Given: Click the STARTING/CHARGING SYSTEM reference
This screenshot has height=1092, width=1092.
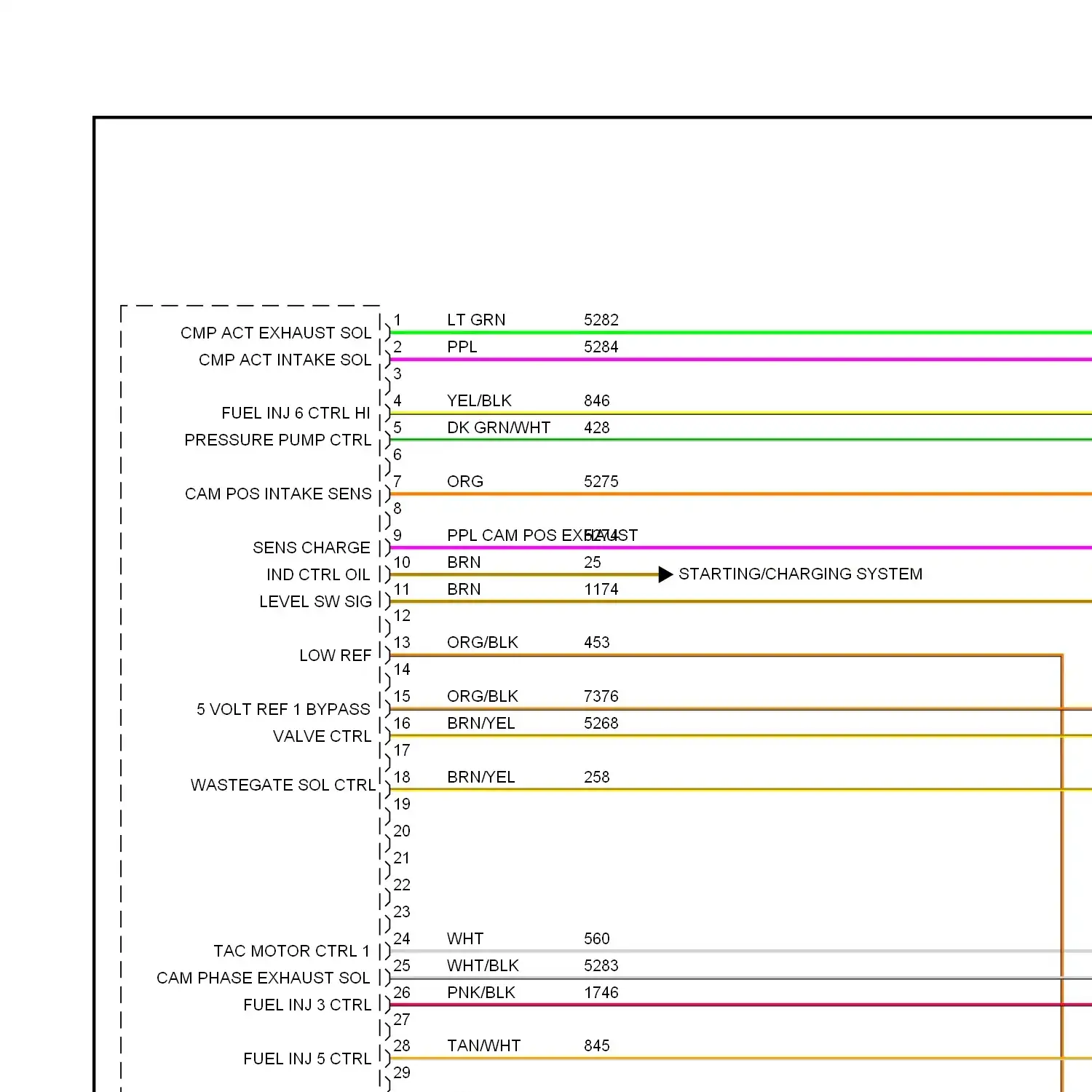Looking at the screenshot, I should pyautogui.click(x=800, y=574).
